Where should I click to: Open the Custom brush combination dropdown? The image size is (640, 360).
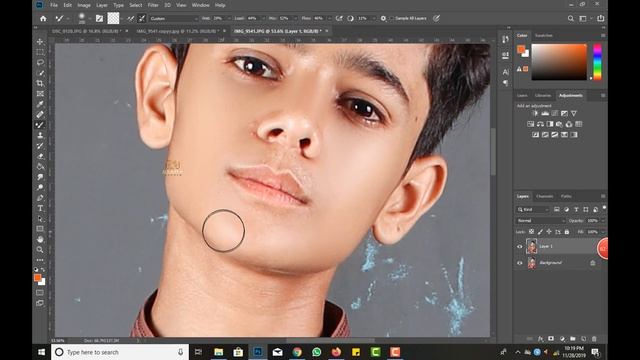click(x=173, y=18)
